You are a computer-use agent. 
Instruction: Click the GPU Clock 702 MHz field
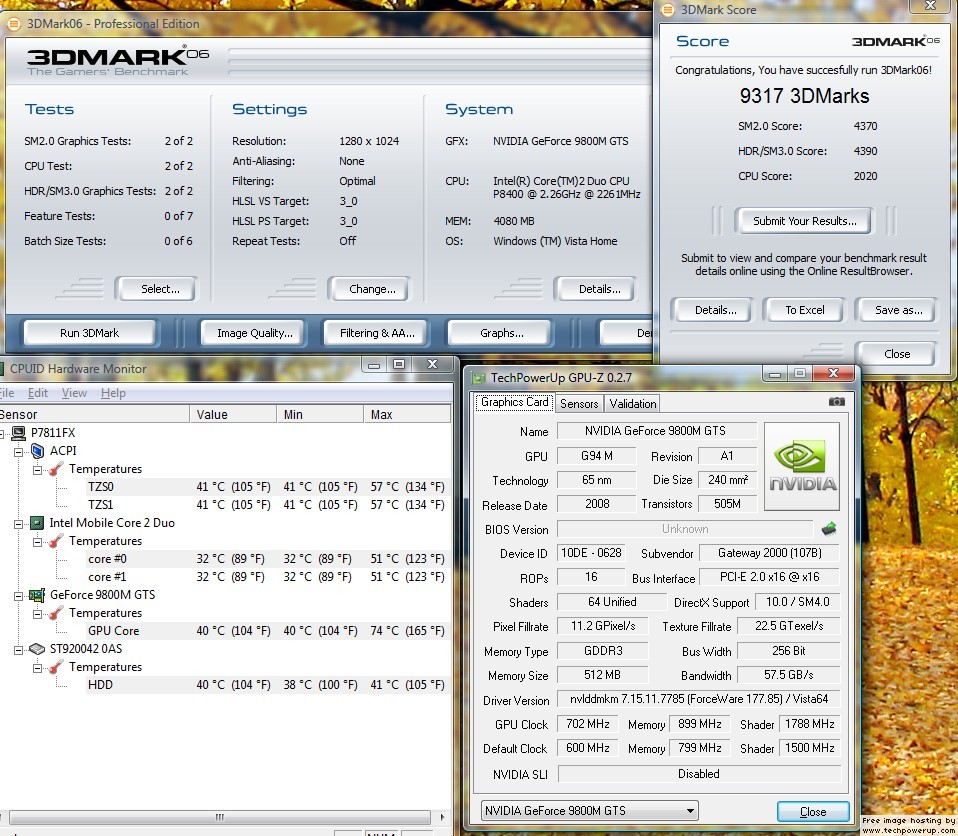pos(587,724)
